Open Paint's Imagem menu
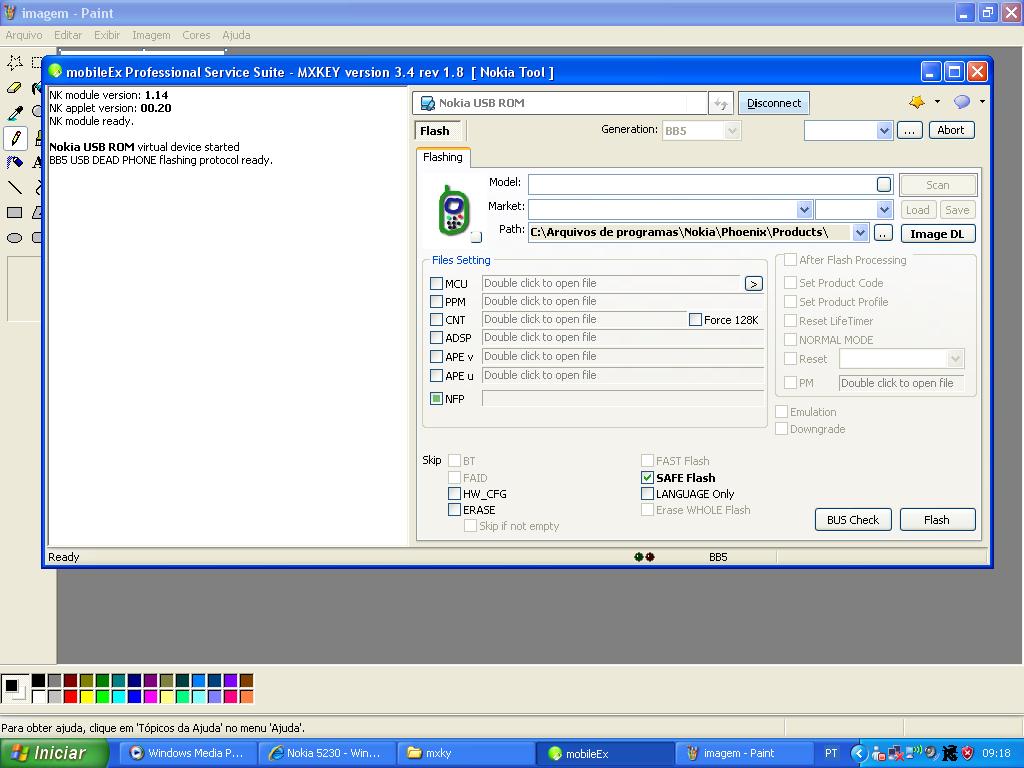This screenshot has width=1024, height=768. tap(151, 35)
